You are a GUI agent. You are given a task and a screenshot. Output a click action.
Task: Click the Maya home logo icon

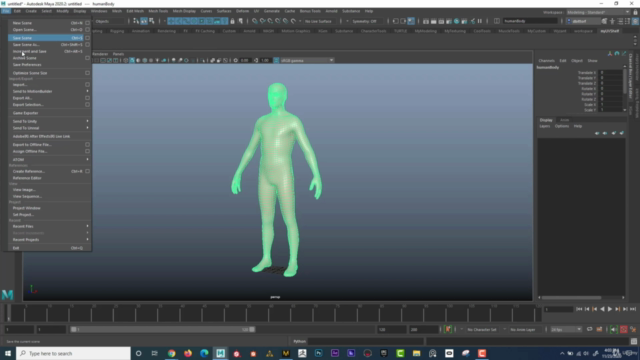pyautogui.click(x=7, y=294)
